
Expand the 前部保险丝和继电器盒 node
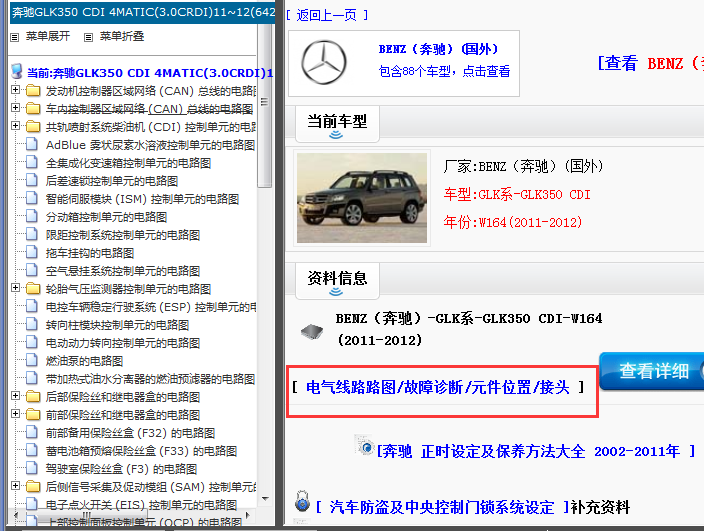pyautogui.click(x=15, y=413)
